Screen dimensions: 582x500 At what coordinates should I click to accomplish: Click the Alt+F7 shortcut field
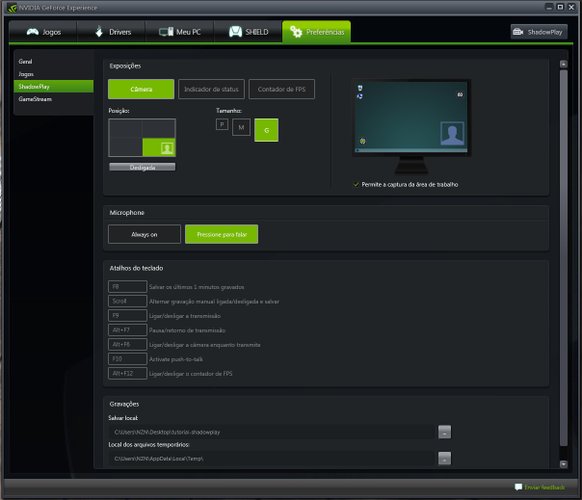[127, 330]
